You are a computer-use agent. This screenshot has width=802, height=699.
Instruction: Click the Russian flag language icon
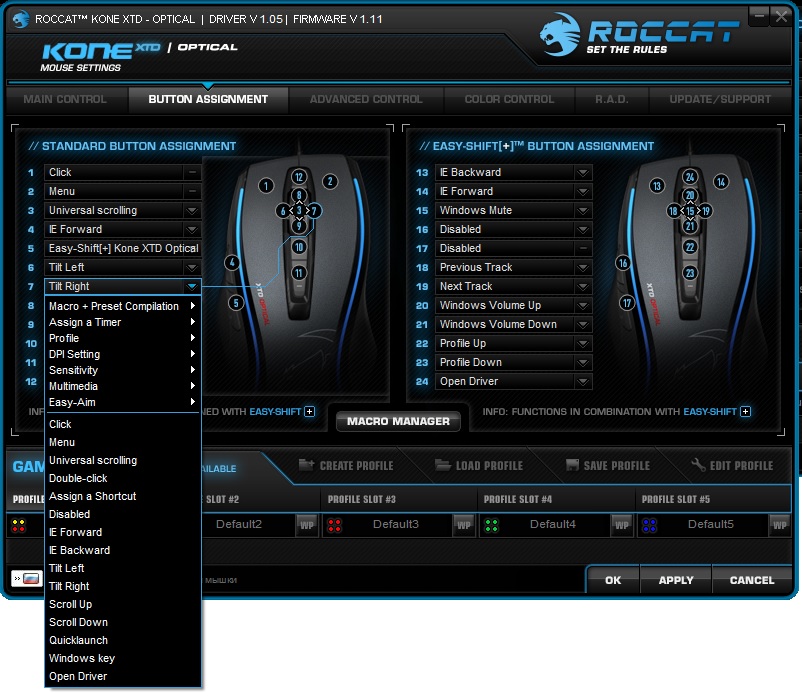(31, 578)
